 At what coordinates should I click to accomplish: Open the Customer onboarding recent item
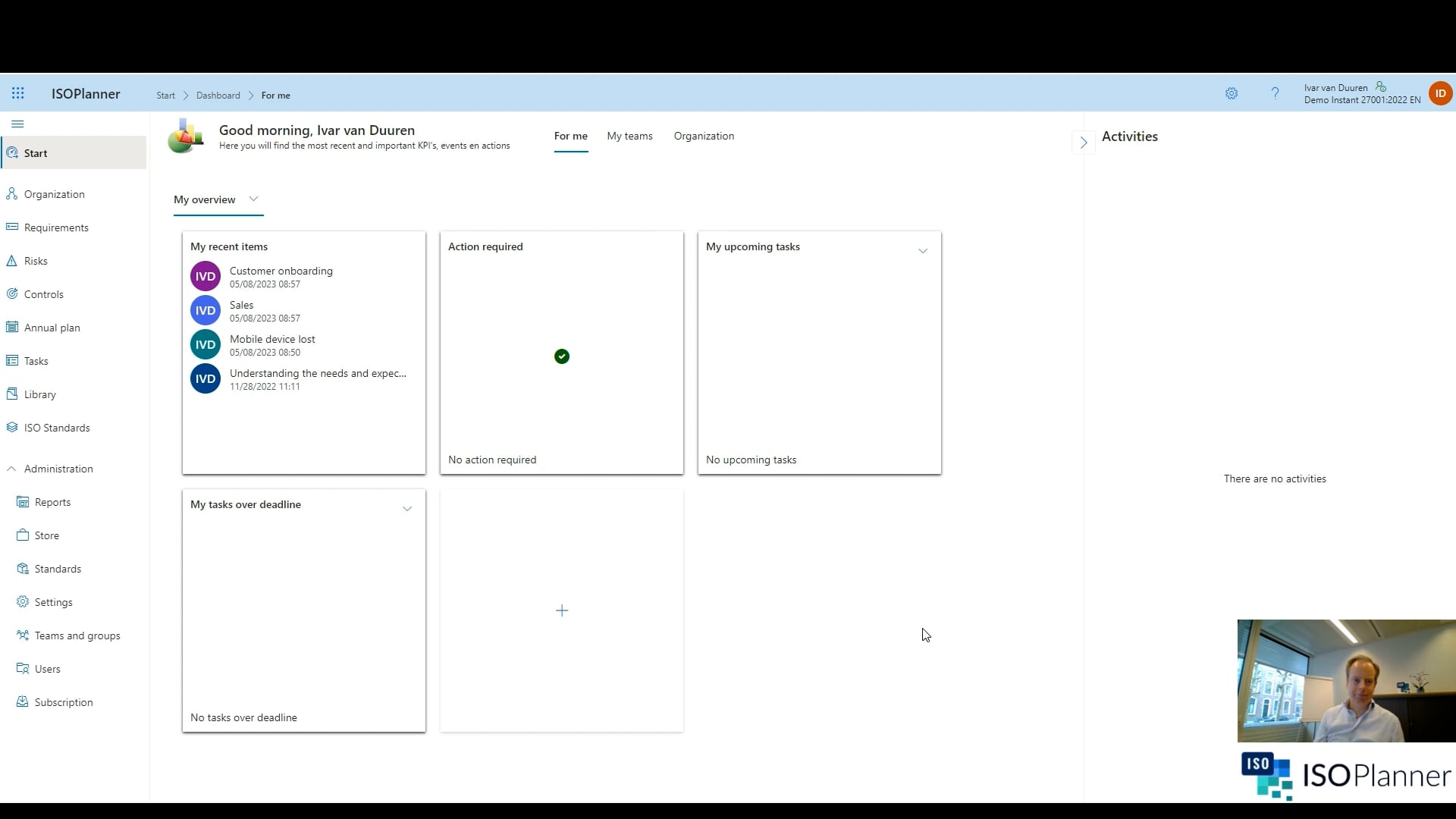pyautogui.click(x=281, y=271)
